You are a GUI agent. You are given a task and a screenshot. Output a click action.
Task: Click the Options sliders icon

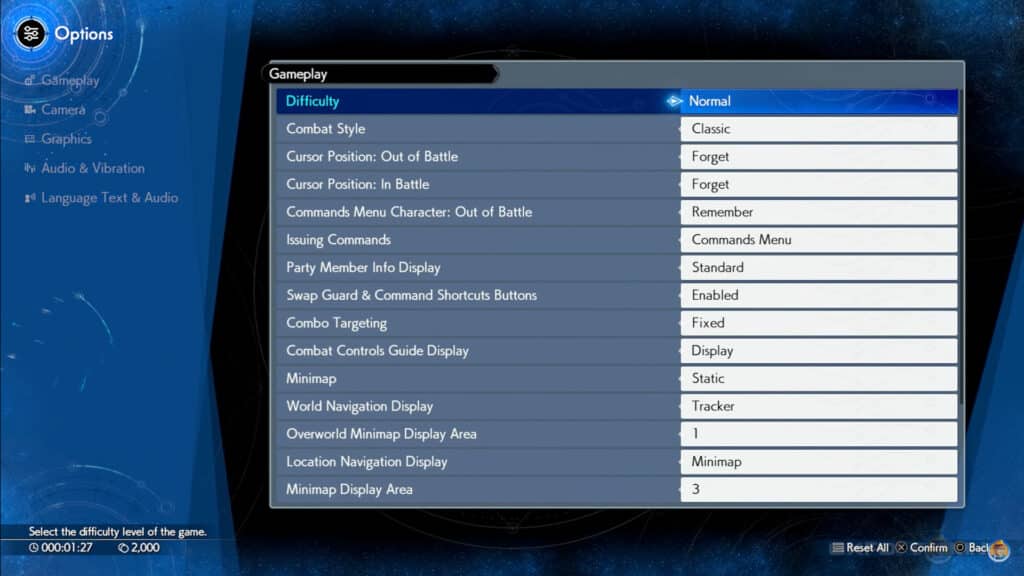(x=31, y=33)
